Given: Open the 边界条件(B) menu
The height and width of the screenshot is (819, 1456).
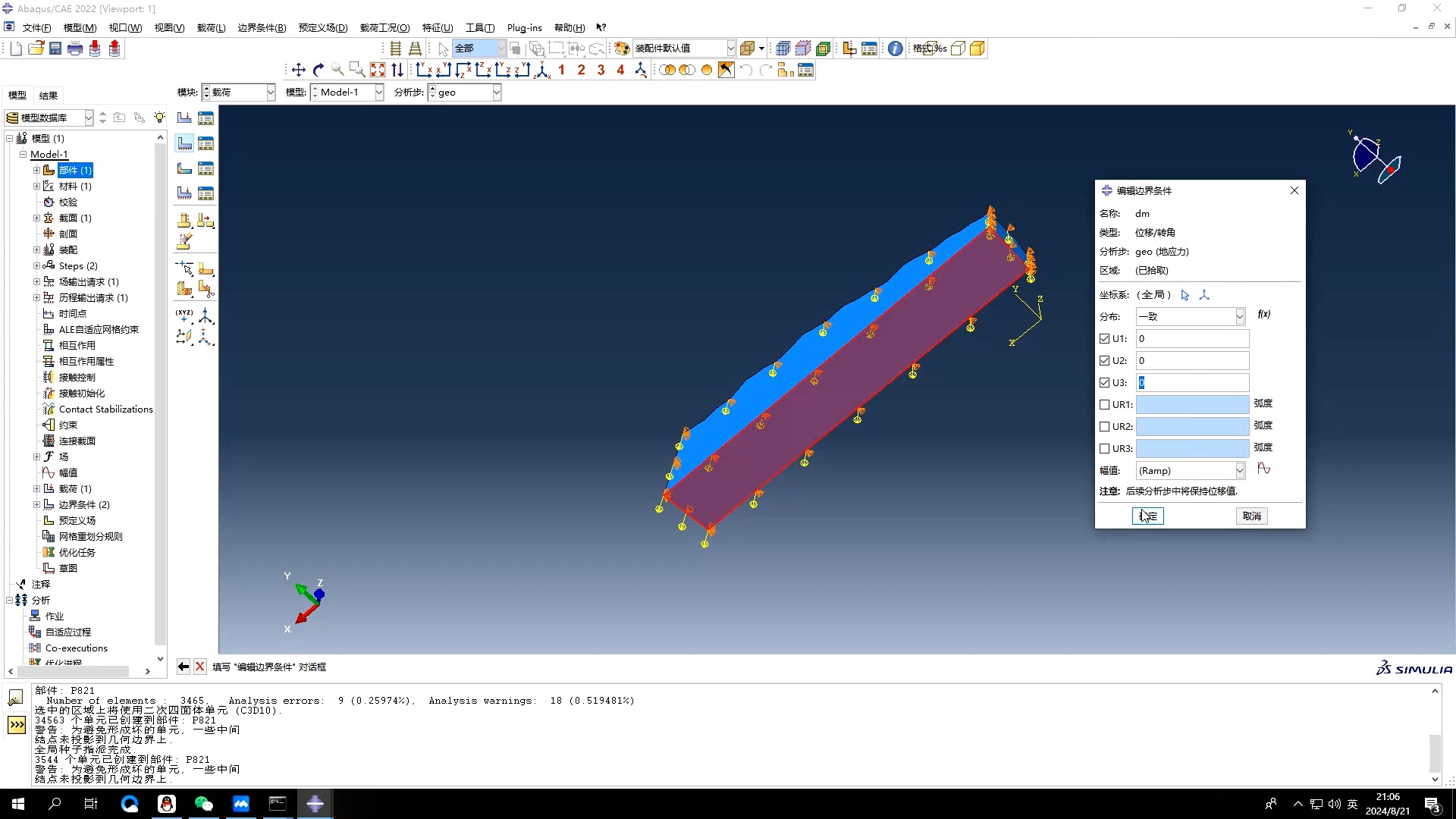Looking at the screenshot, I should (262, 28).
